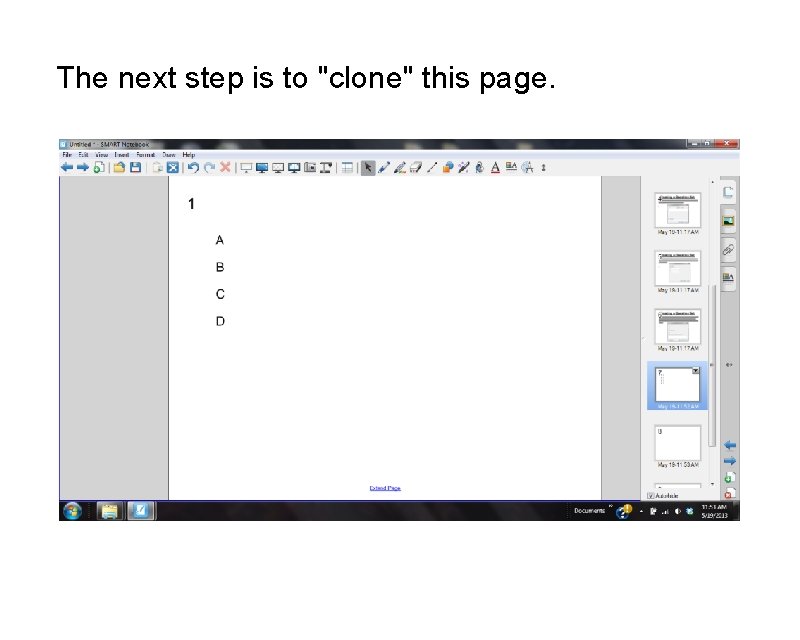Open the Windows Start button
The height and width of the screenshot is (640, 800).
[70, 511]
